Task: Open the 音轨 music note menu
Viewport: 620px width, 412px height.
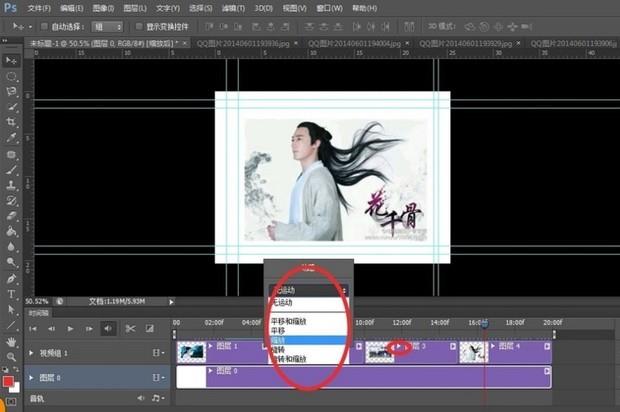Action: click(x=158, y=398)
